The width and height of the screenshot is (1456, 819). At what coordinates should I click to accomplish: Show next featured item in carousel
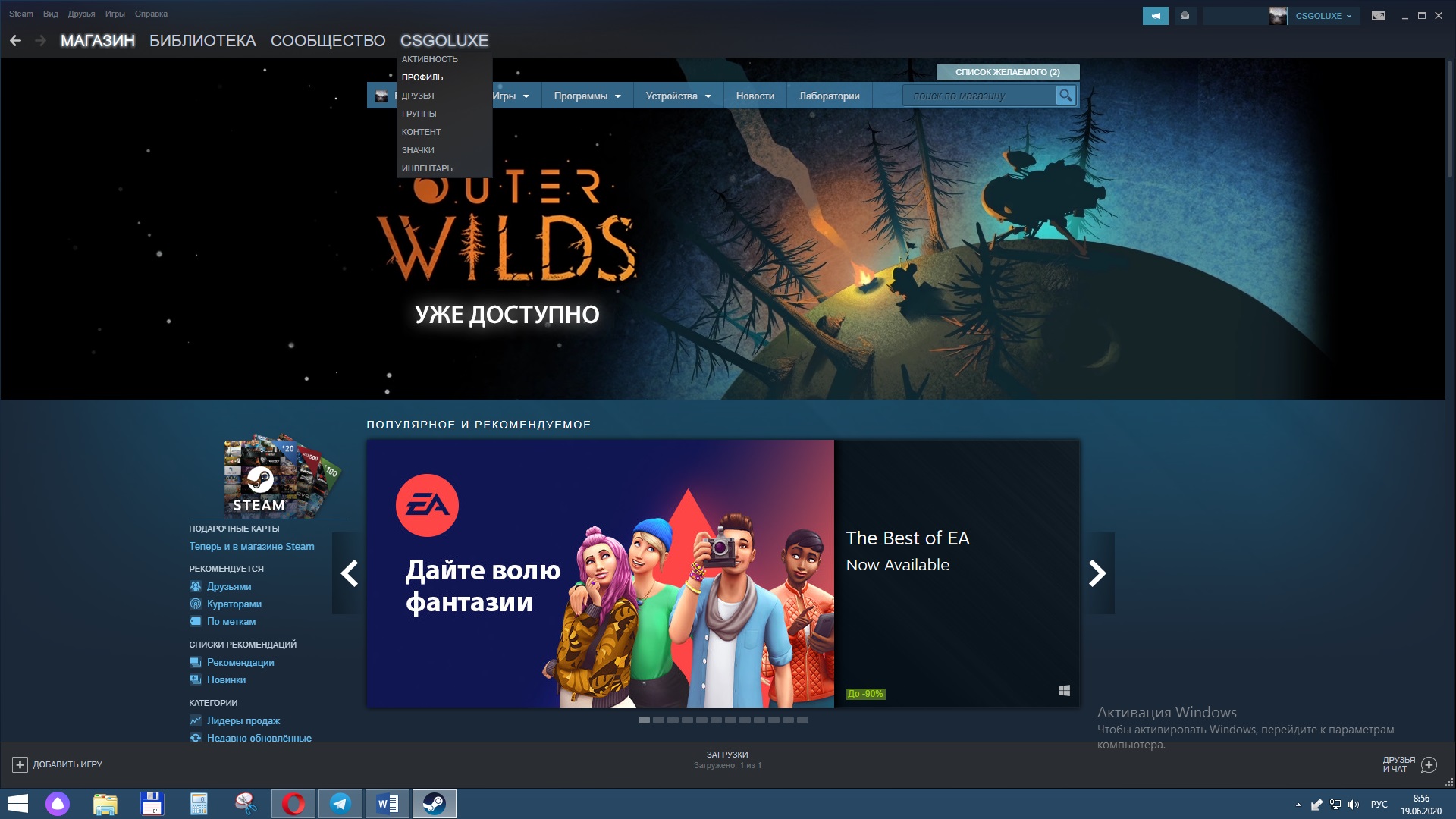1097,573
